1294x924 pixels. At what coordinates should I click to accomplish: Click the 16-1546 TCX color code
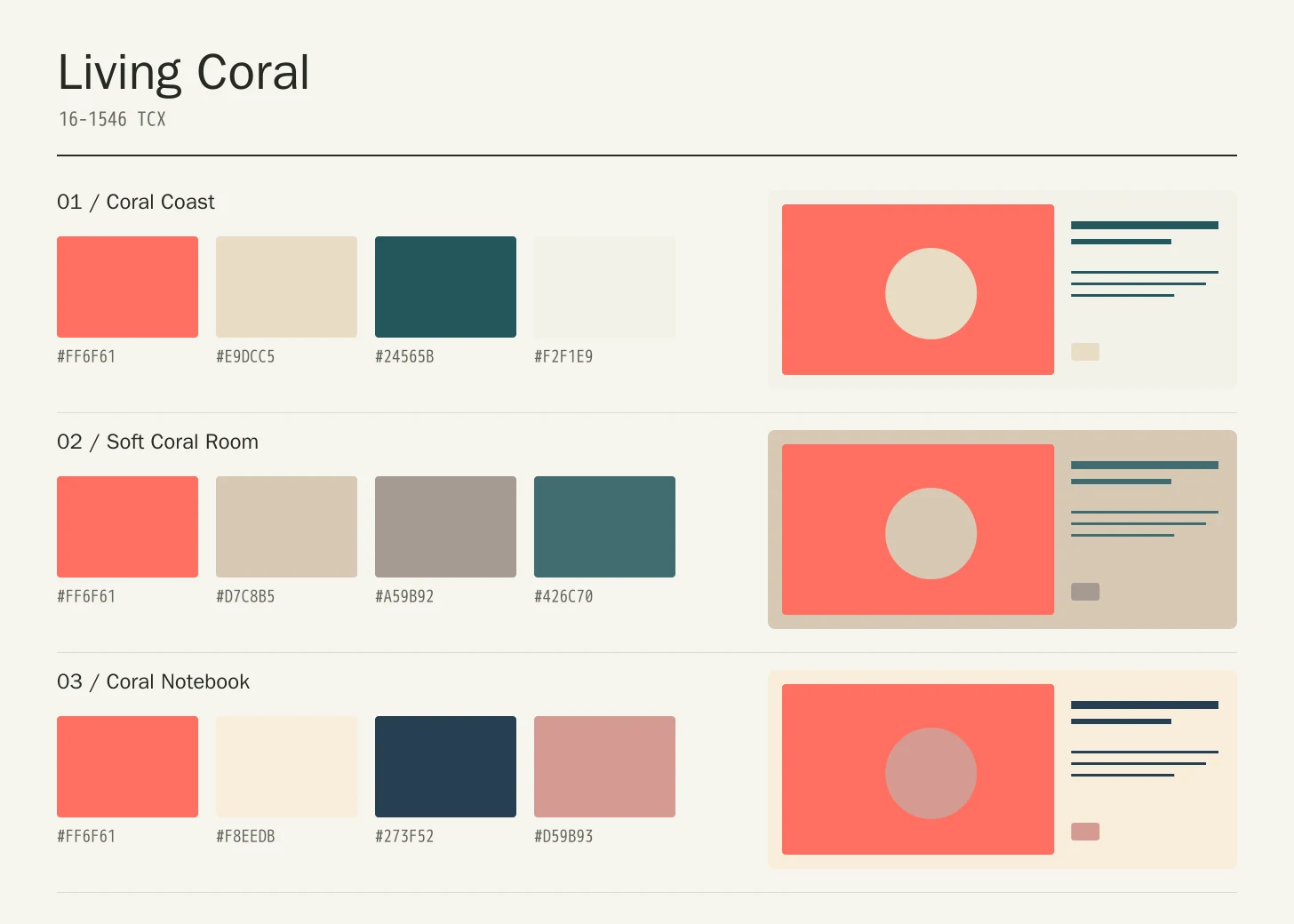pos(112,119)
